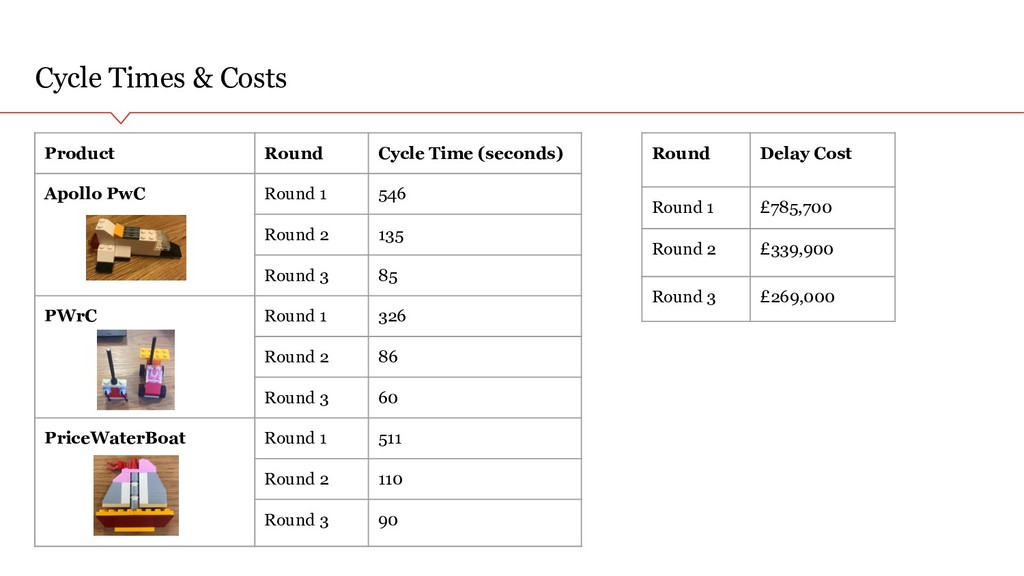1024x576 pixels.
Task: Click the Apollo PwC product name
Action: coord(95,194)
